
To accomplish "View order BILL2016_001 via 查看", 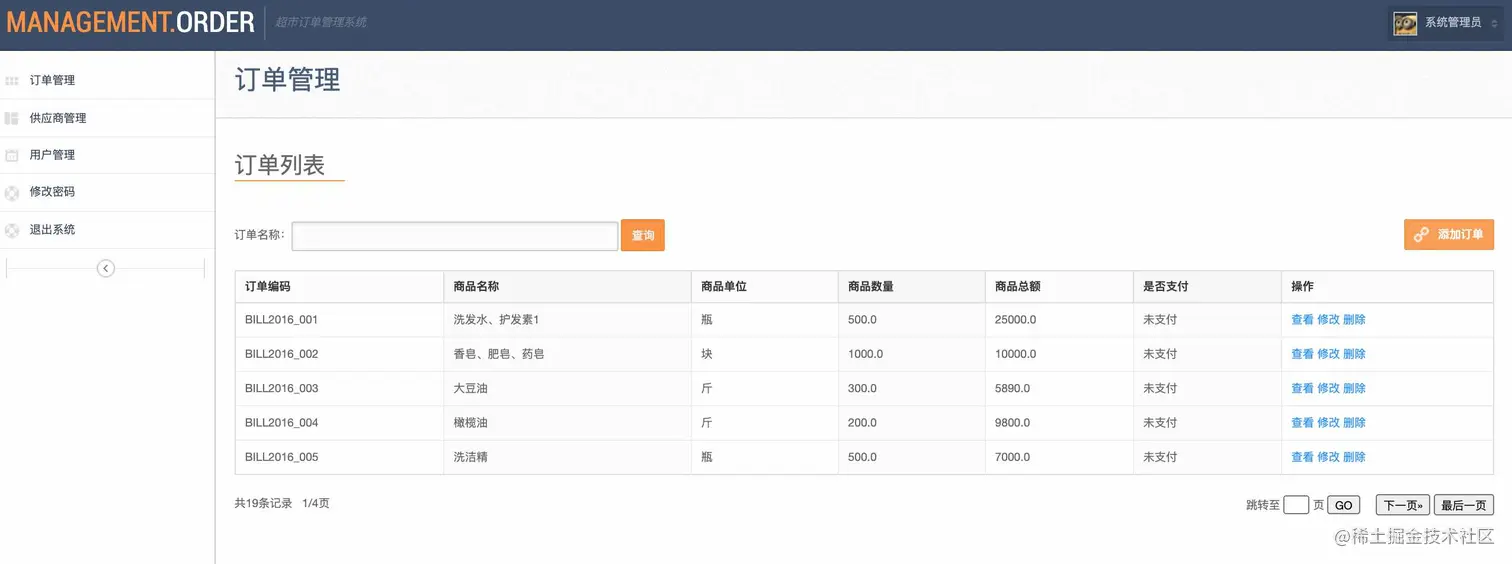I will (1302, 320).
